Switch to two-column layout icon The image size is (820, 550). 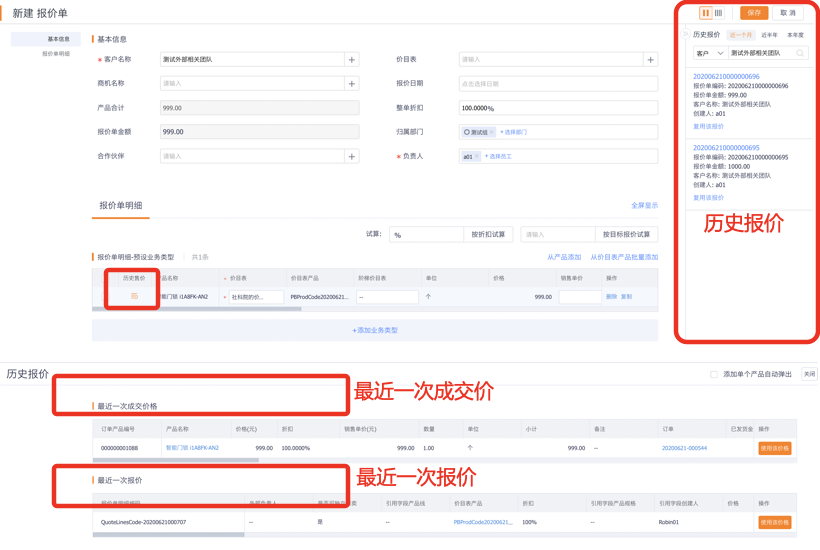pos(706,13)
